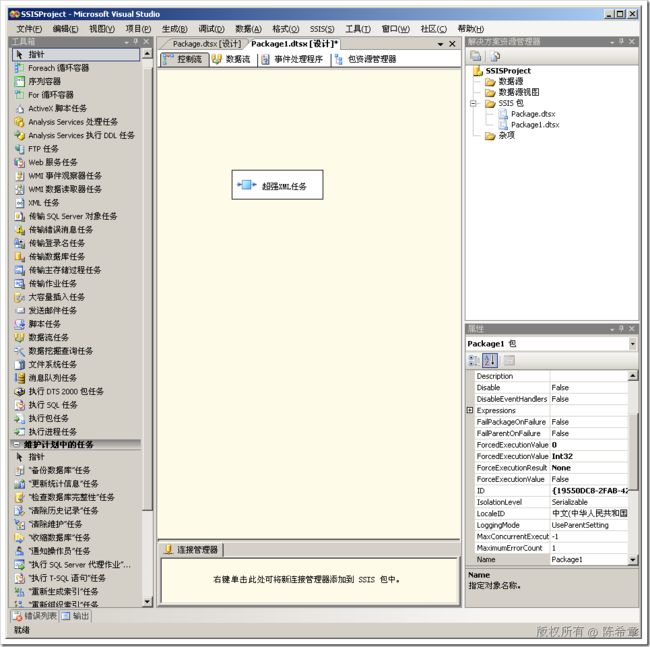Open the 包资源管理器 designer tab
Viewport: 650px width, 647px height.
click(366, 59)
